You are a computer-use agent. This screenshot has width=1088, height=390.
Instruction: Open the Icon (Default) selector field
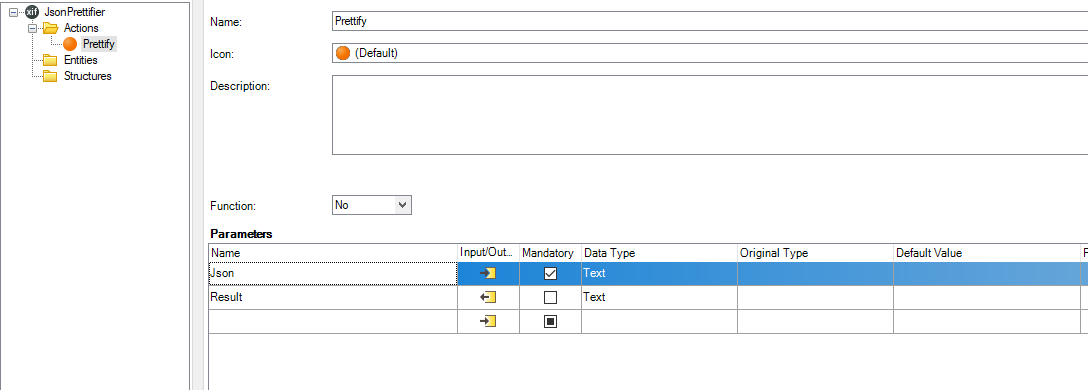tap(710, 53)
